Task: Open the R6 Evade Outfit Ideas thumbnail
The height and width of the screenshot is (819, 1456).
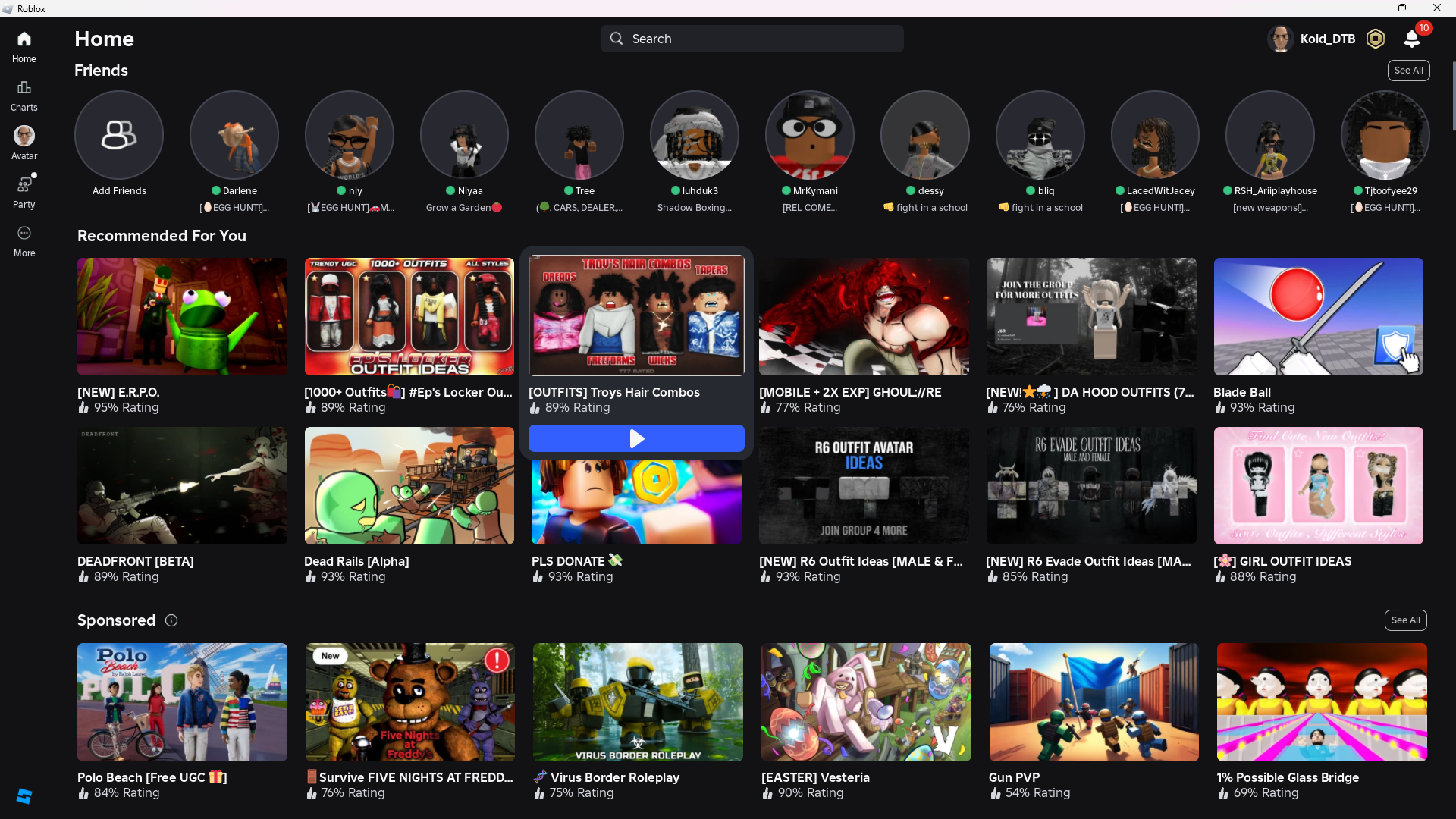Action: [x=1091, y=485]
